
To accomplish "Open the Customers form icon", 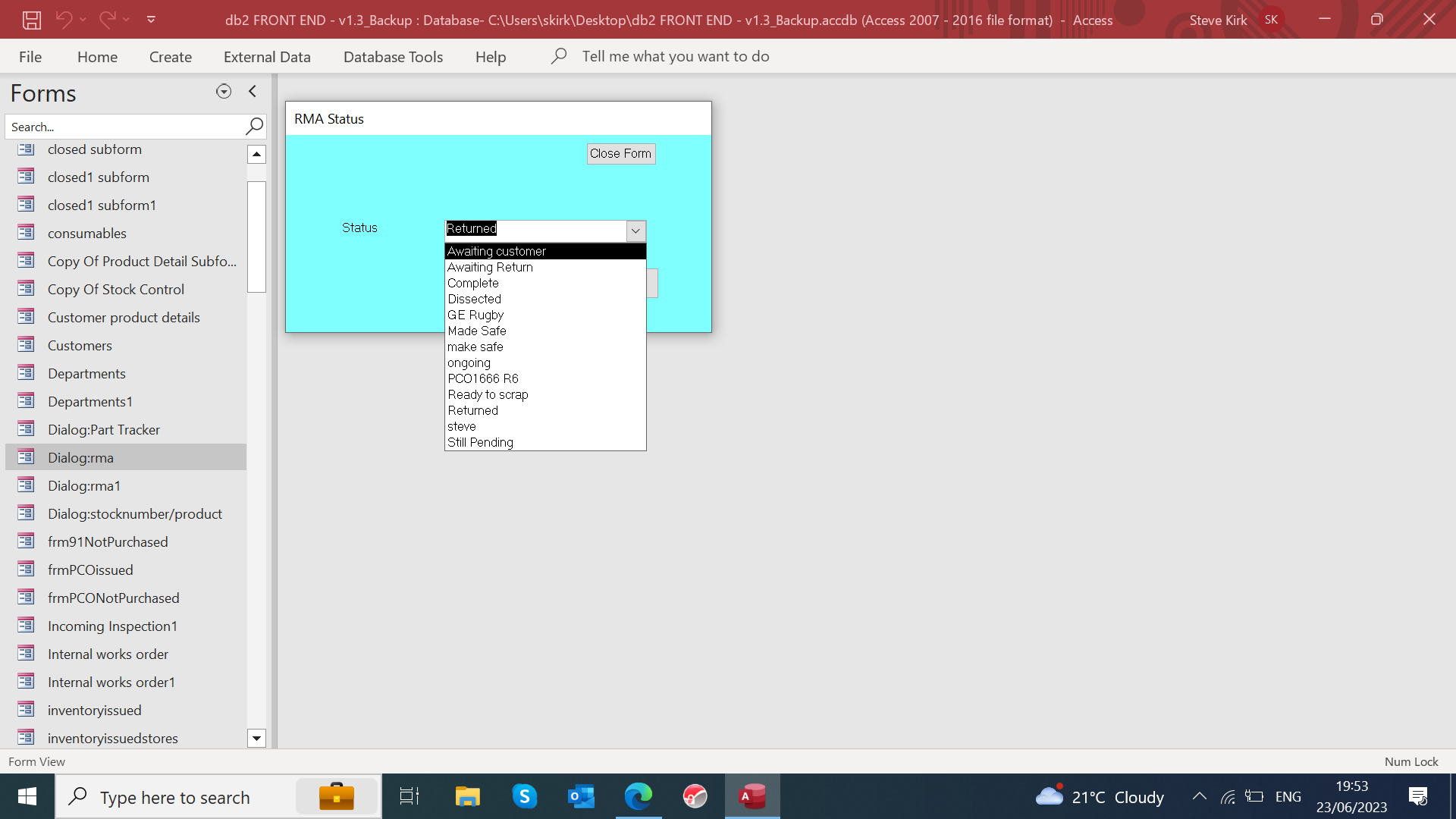I will click(x=27, y=345).
